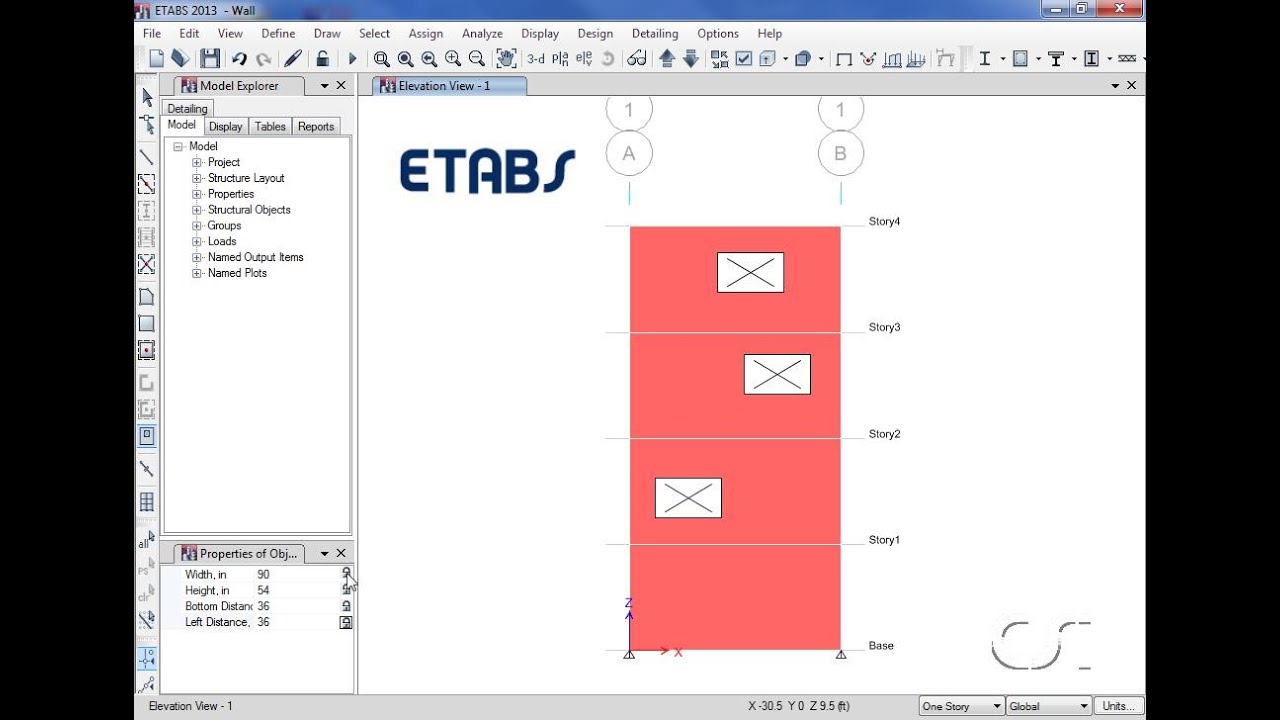Toggle snap to points icon at bottom left

click(147, 658)
